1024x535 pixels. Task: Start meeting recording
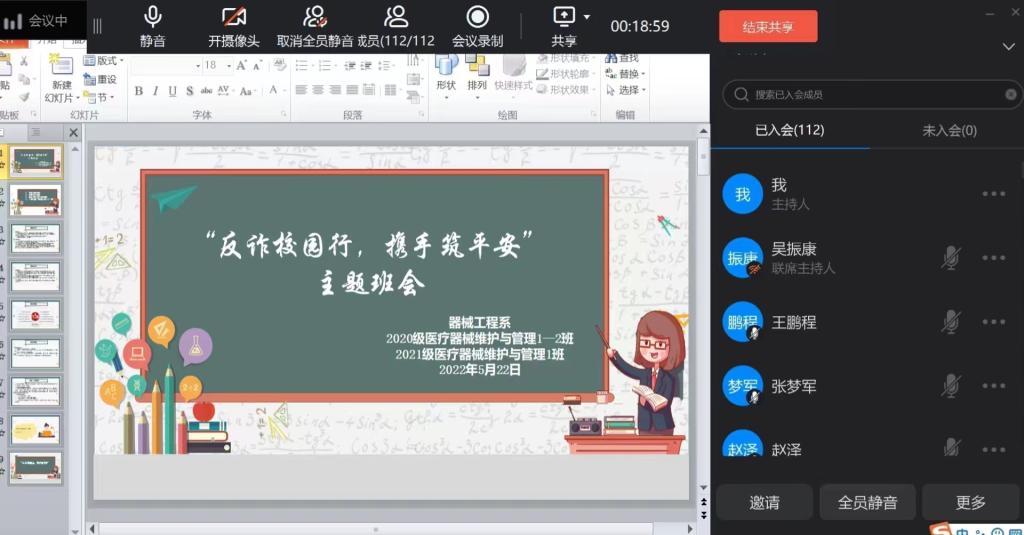[477, 17]
